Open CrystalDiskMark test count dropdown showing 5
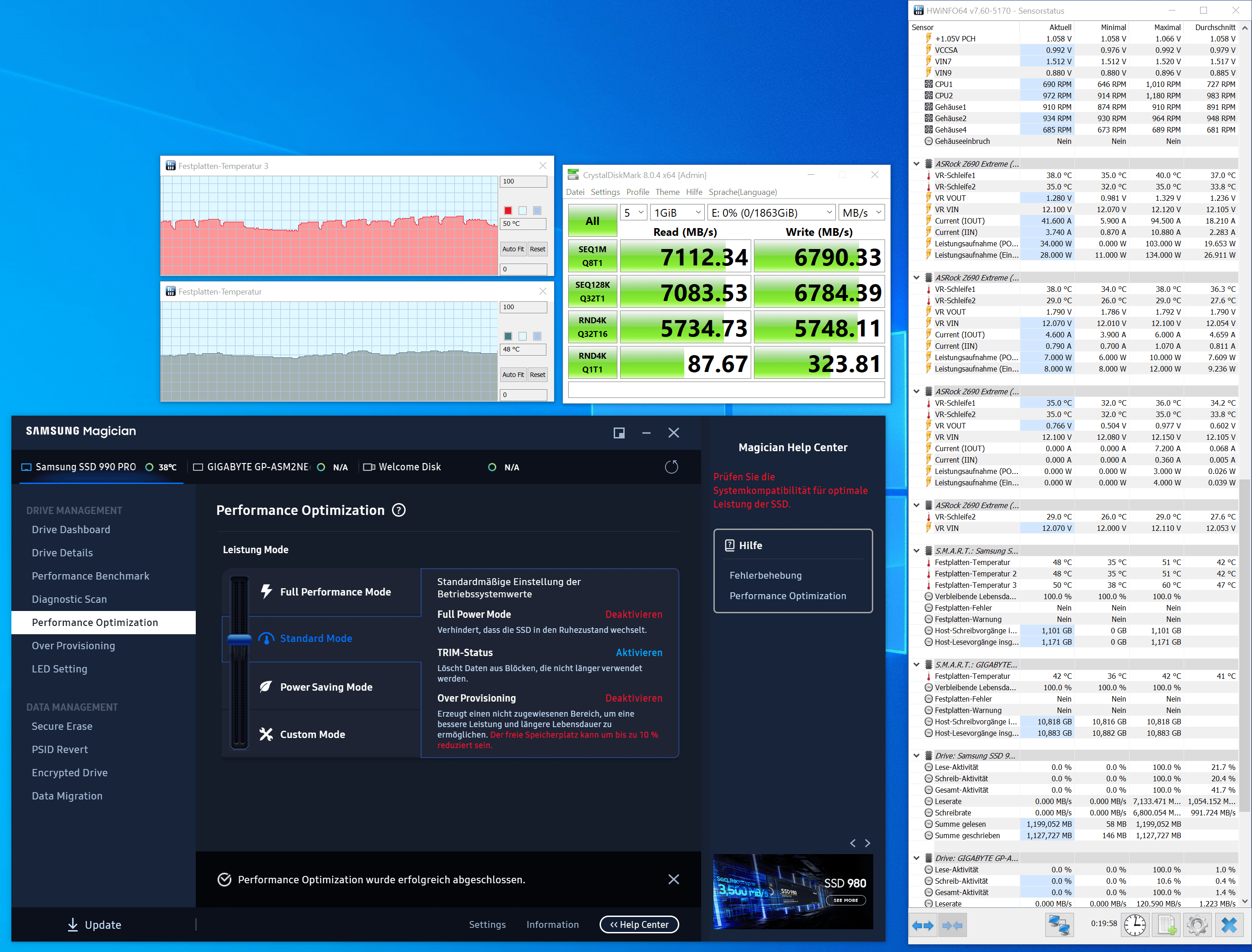Image resolution: width=1252 pixels, height=952 pixels. (x=633, y=213)
